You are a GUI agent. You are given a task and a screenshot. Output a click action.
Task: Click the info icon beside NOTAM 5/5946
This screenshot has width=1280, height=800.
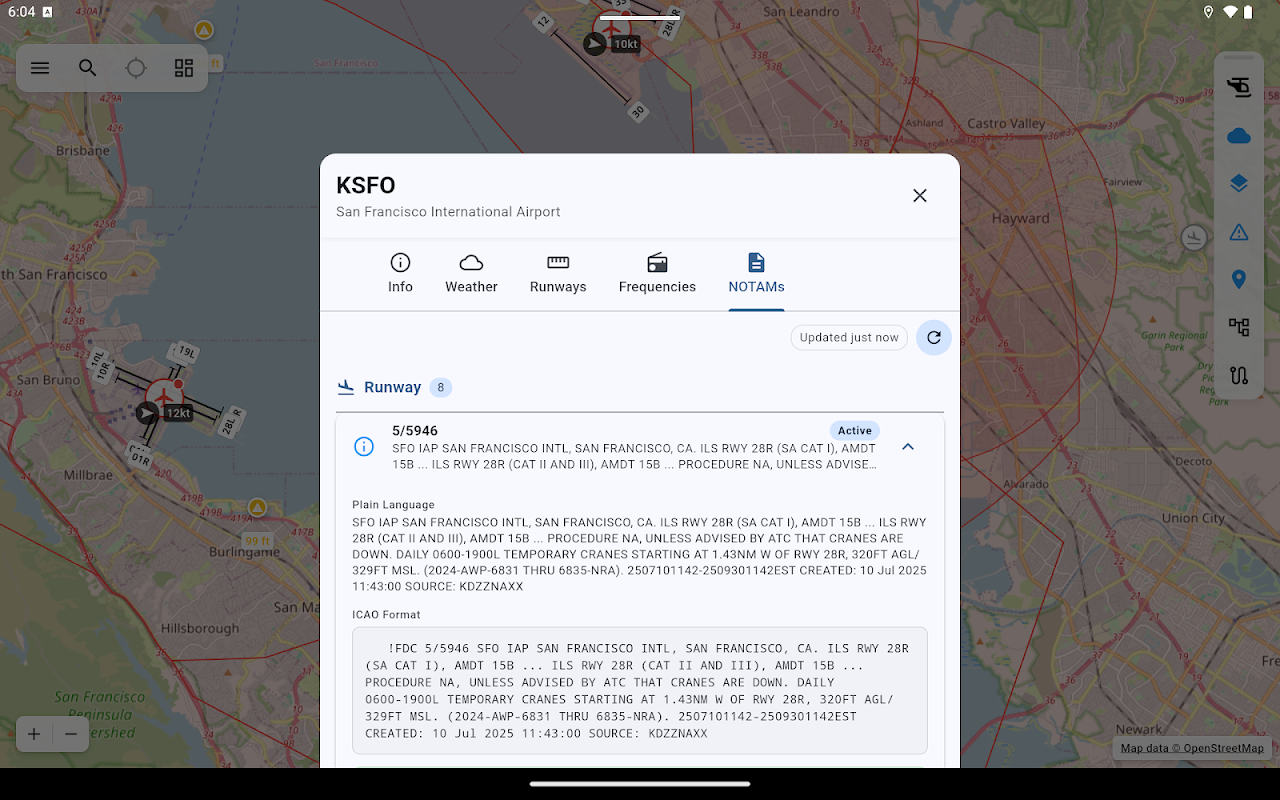coord(364,447)
